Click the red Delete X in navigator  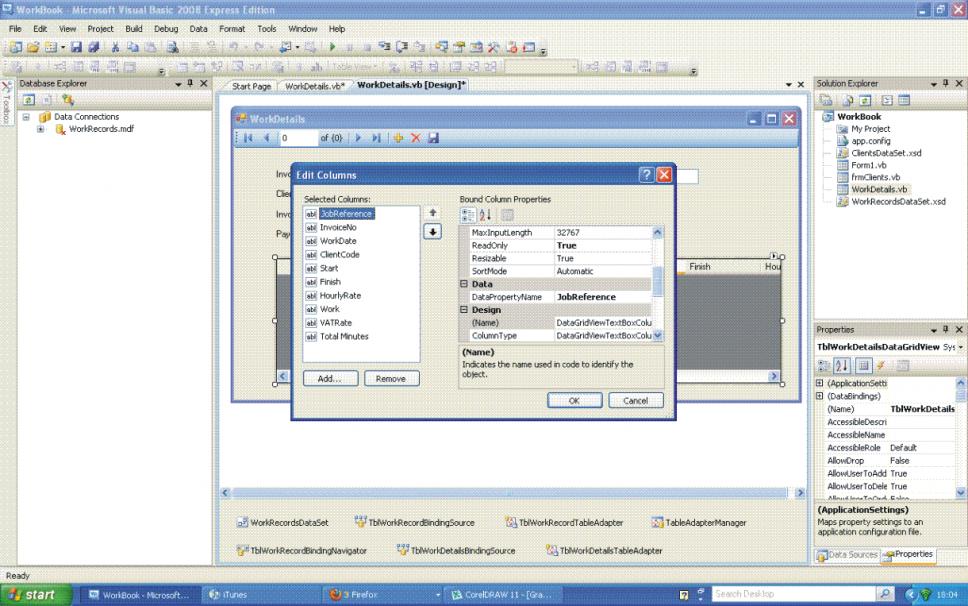coord(415,138)
